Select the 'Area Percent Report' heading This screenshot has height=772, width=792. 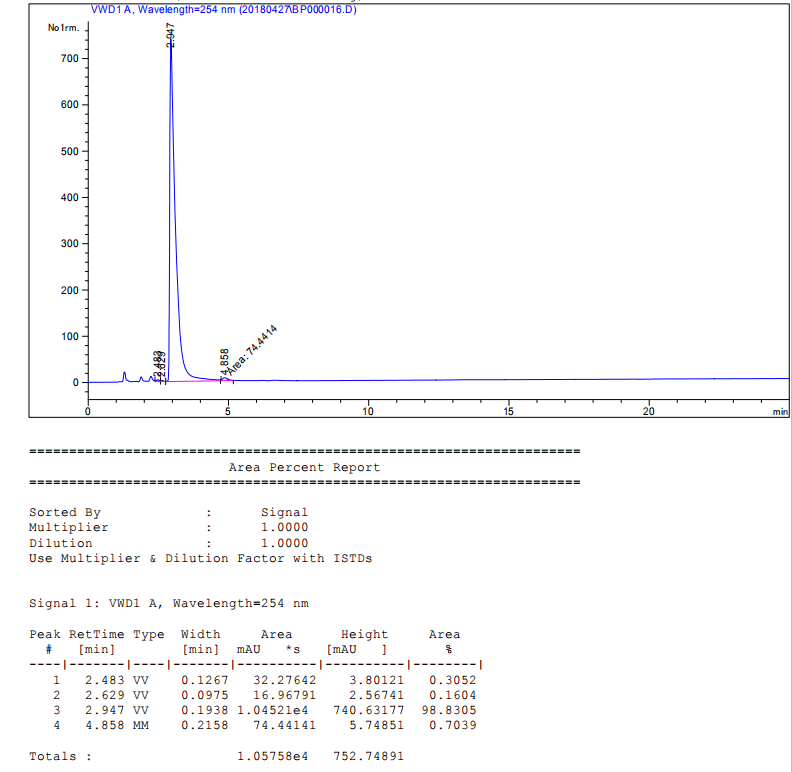tap(304, 467)
